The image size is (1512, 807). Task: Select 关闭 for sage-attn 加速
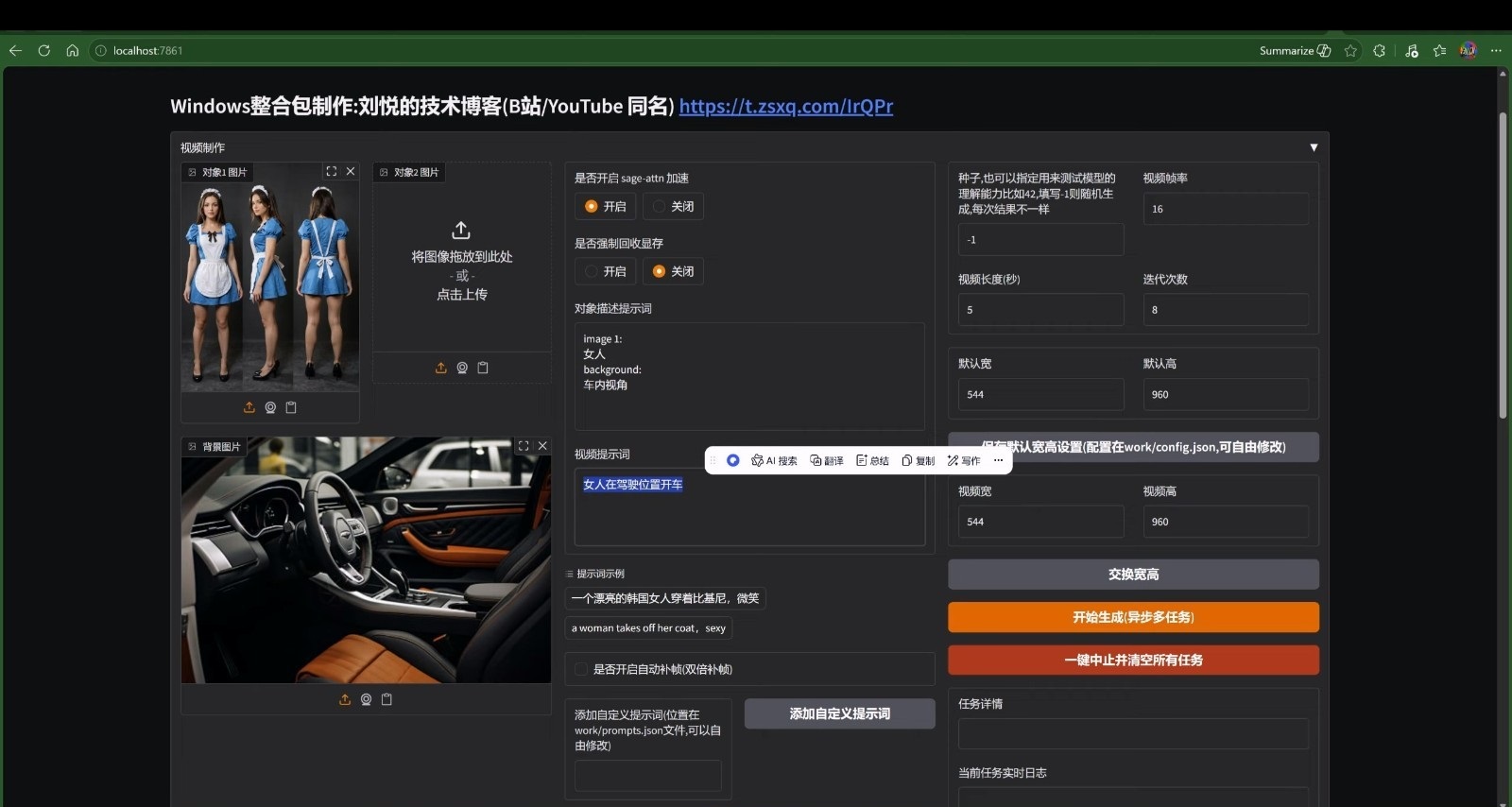coord(673,206)
